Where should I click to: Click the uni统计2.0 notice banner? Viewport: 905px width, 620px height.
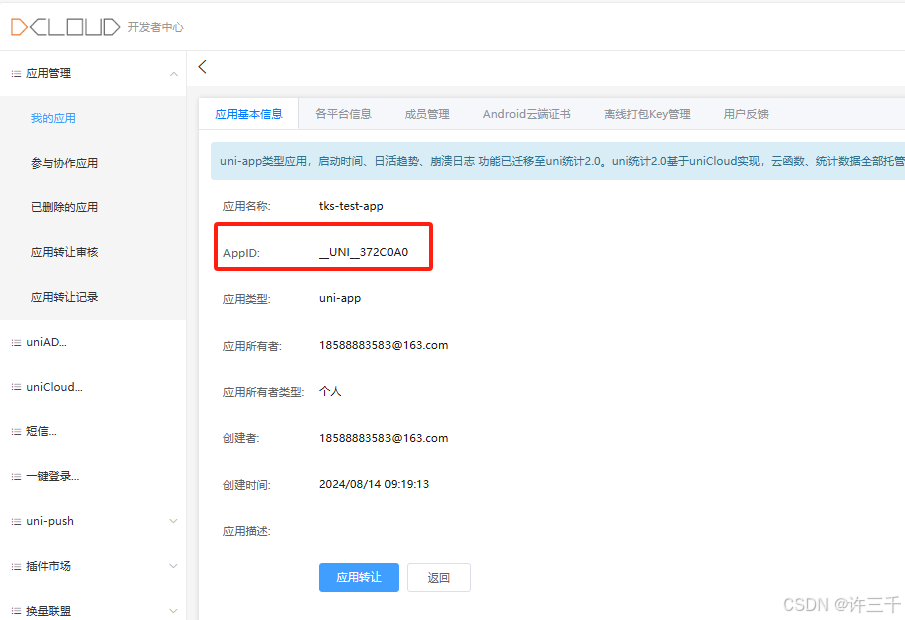coord(558,161)
